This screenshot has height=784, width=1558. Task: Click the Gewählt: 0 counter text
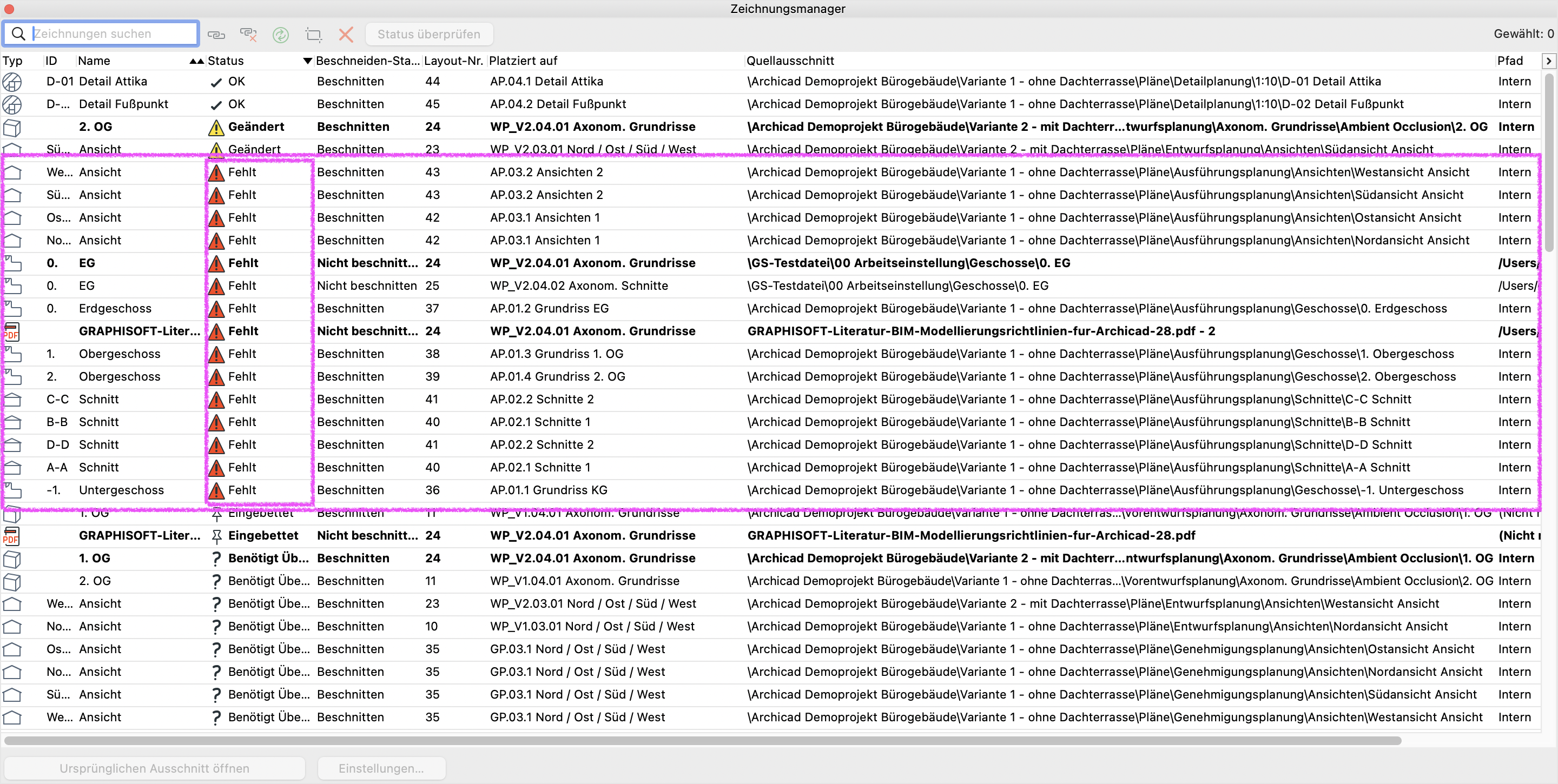tap(1523, 35)
